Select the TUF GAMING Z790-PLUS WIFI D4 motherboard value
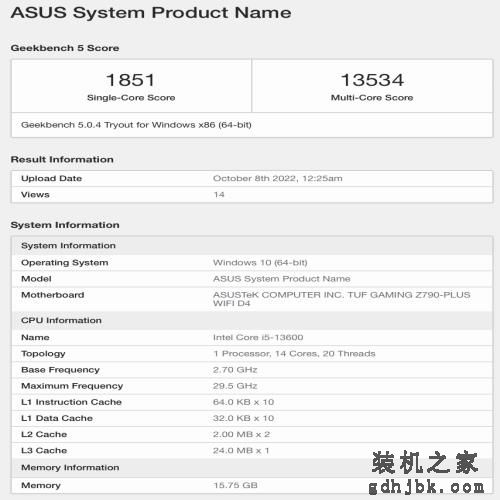Image resolution: width=500 pixels, height=500 pixels. click(342, 299)
